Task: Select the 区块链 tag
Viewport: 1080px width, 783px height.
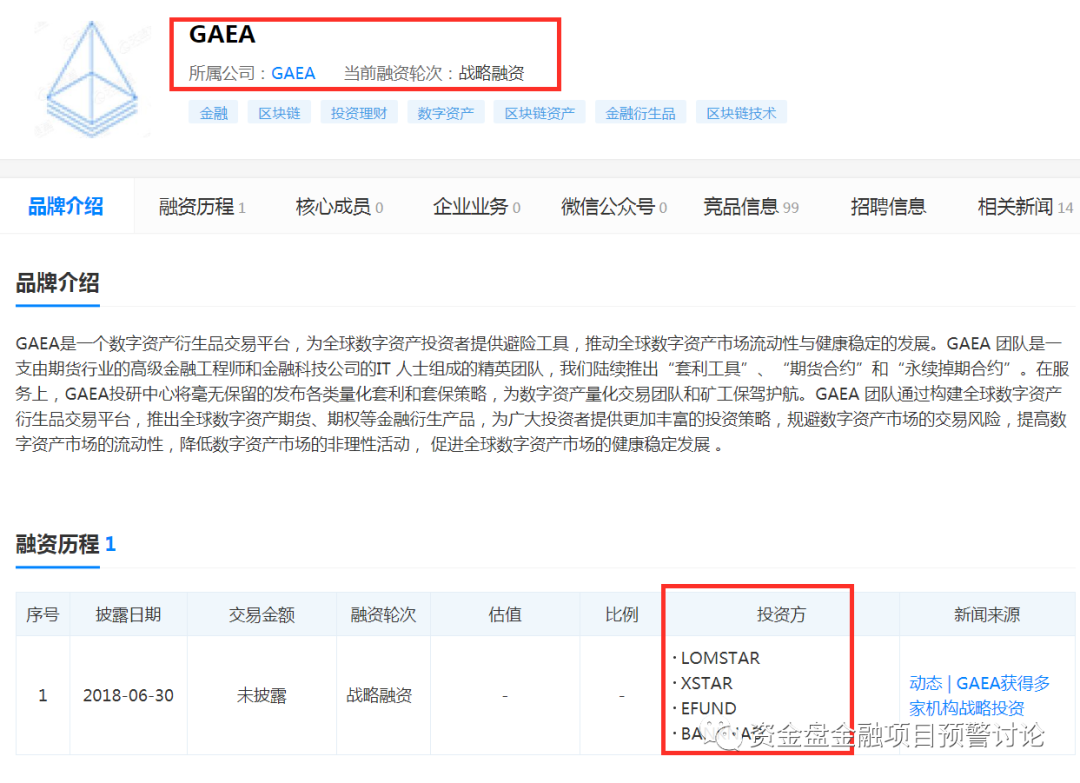Action: pyautogui.click(x=279, y=113)
